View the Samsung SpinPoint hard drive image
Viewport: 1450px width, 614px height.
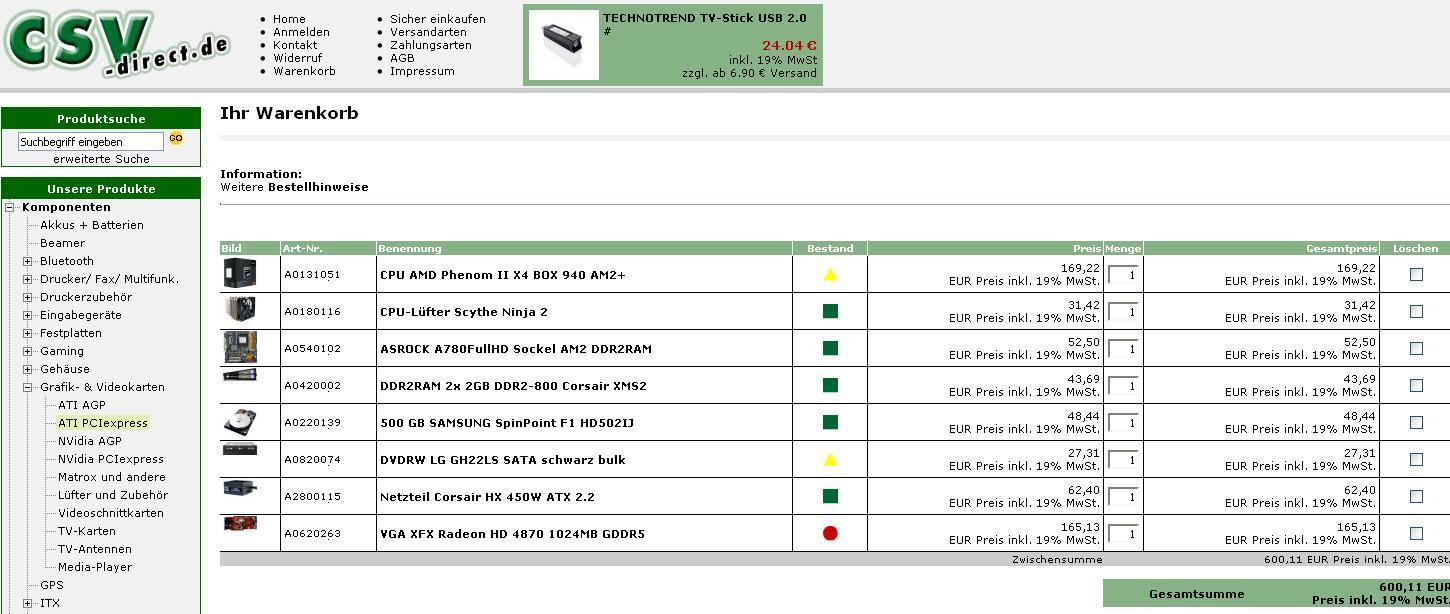pos(240,422)
